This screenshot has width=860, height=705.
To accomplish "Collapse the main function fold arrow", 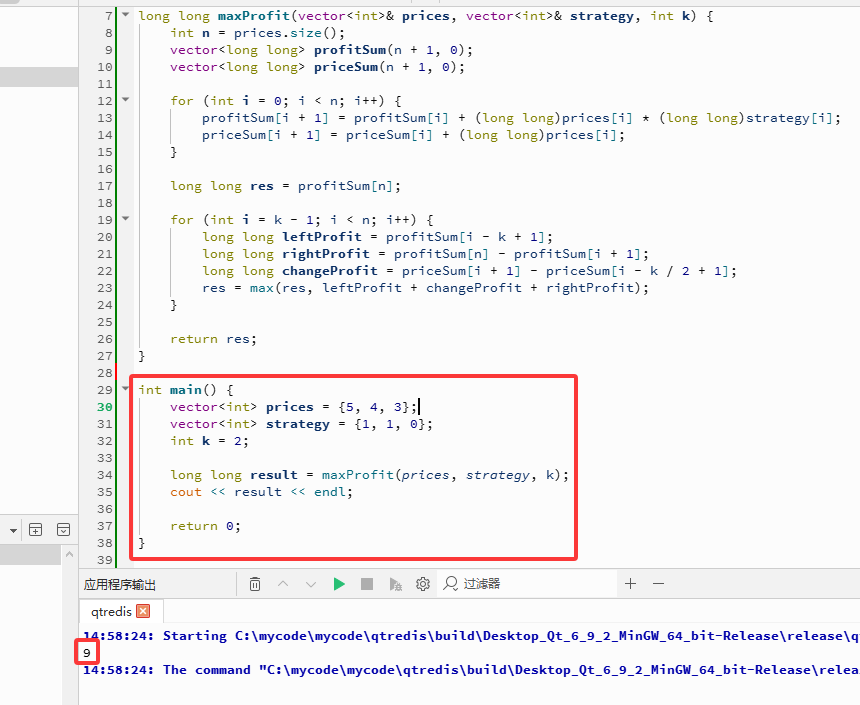I will [x=126, y=388].
